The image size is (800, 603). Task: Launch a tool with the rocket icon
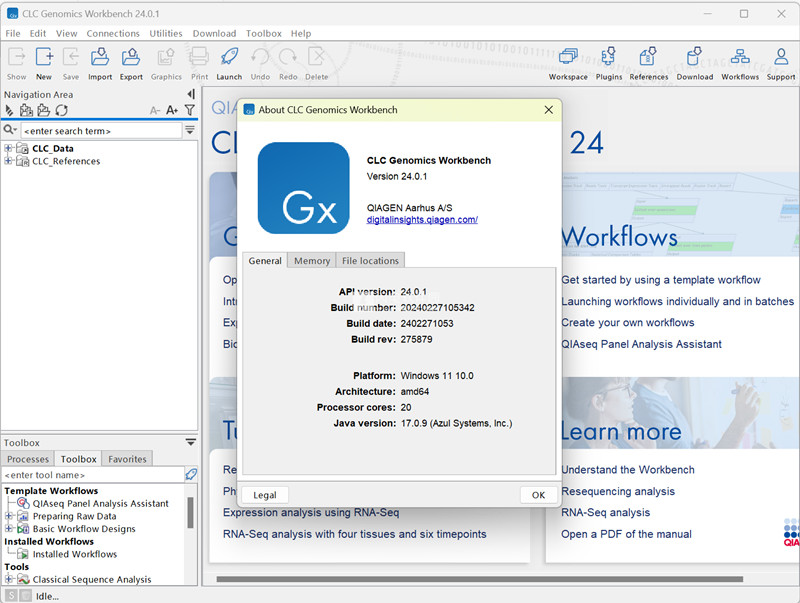[229, 64]
